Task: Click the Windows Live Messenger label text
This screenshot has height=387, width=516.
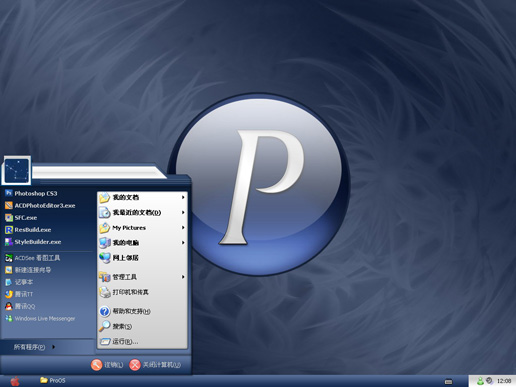Action: 45,319
